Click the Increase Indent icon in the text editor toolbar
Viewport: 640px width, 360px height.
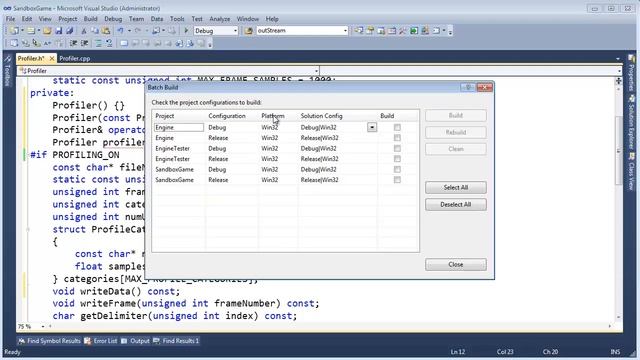tap(84, 43)
